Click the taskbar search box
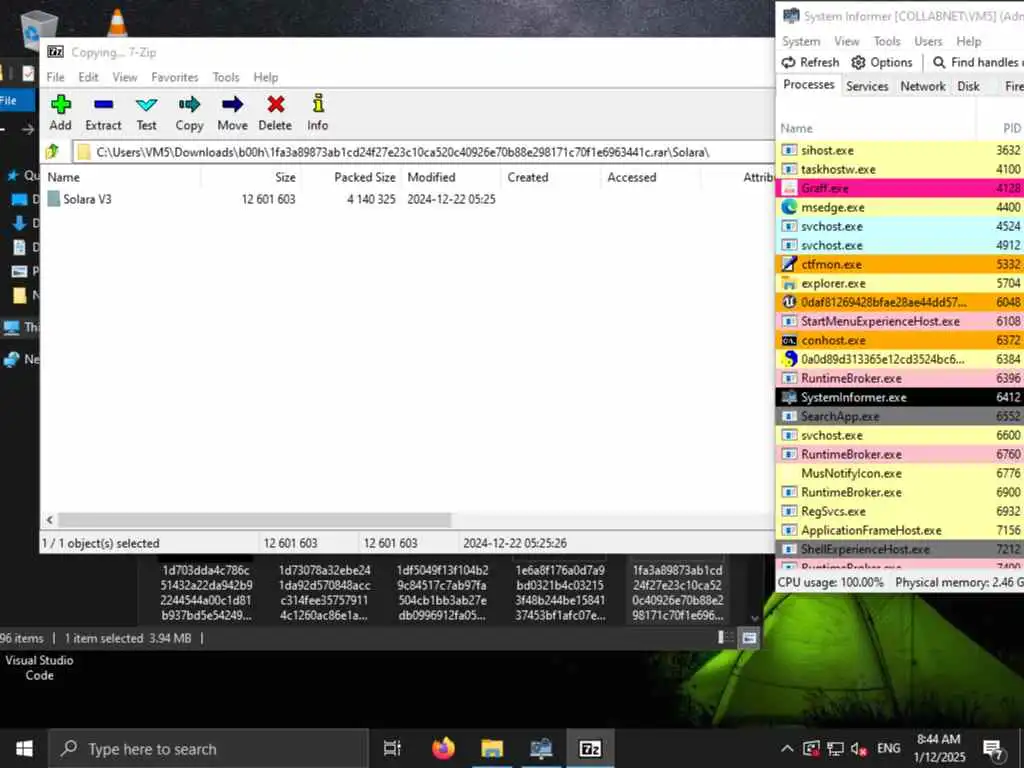The width and height of the screenshot is (1024, 768). click(209, 748)
